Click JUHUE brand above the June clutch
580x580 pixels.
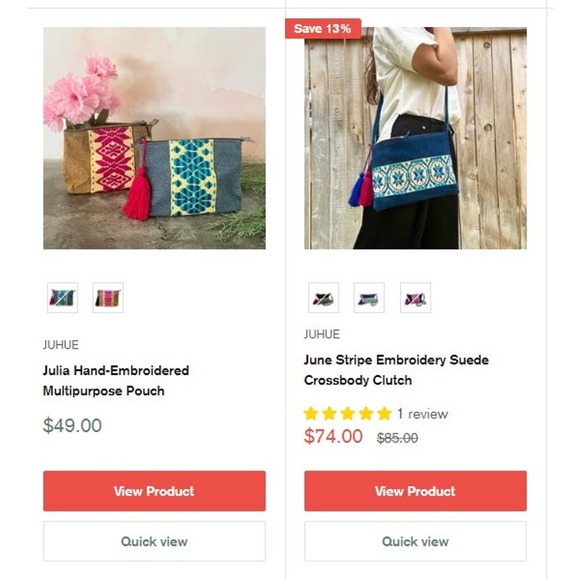[x=322, y=334]
